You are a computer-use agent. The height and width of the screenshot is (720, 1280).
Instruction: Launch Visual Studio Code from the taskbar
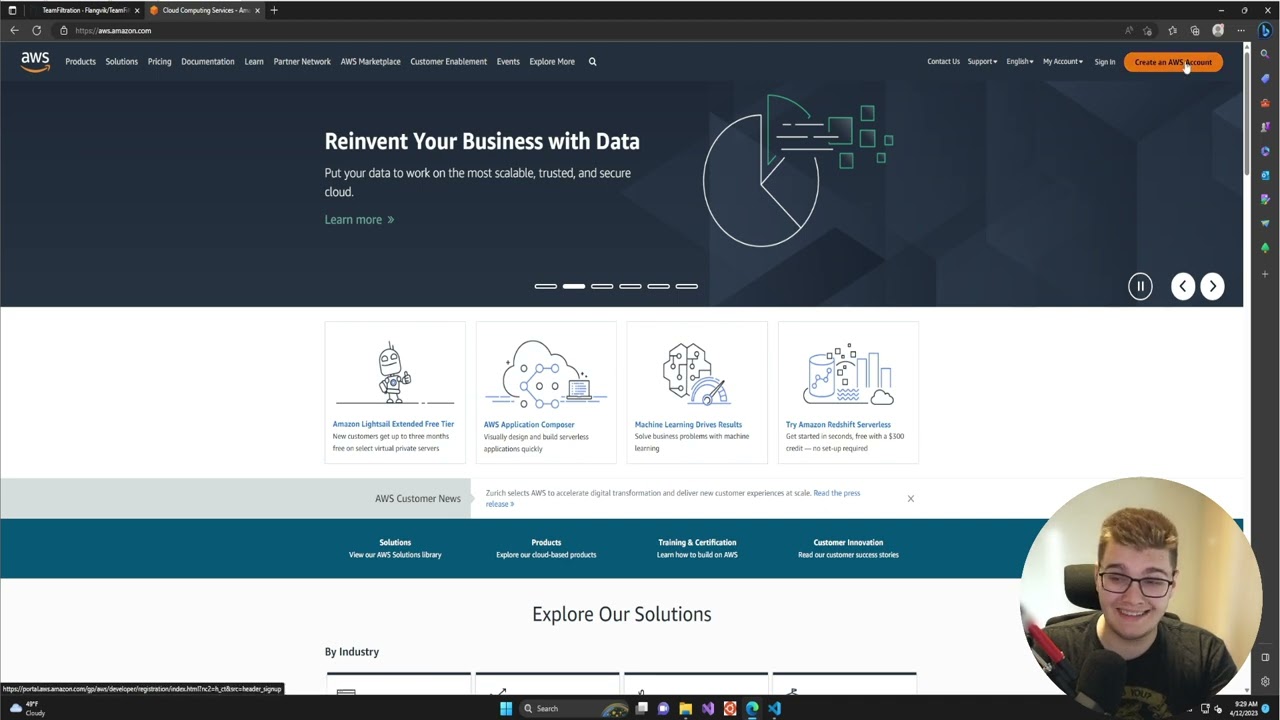pyautogui.click(x=775, y=709)
